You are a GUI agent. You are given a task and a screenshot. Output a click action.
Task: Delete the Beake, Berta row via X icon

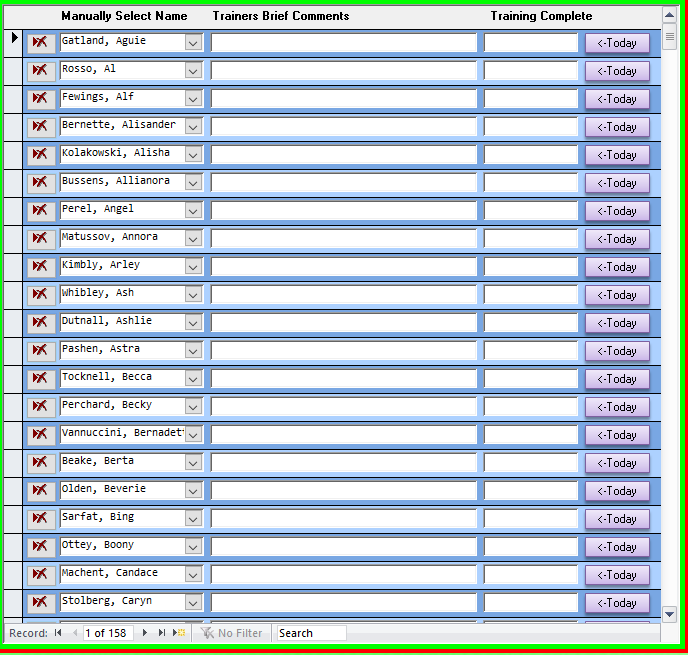(41, 463)
